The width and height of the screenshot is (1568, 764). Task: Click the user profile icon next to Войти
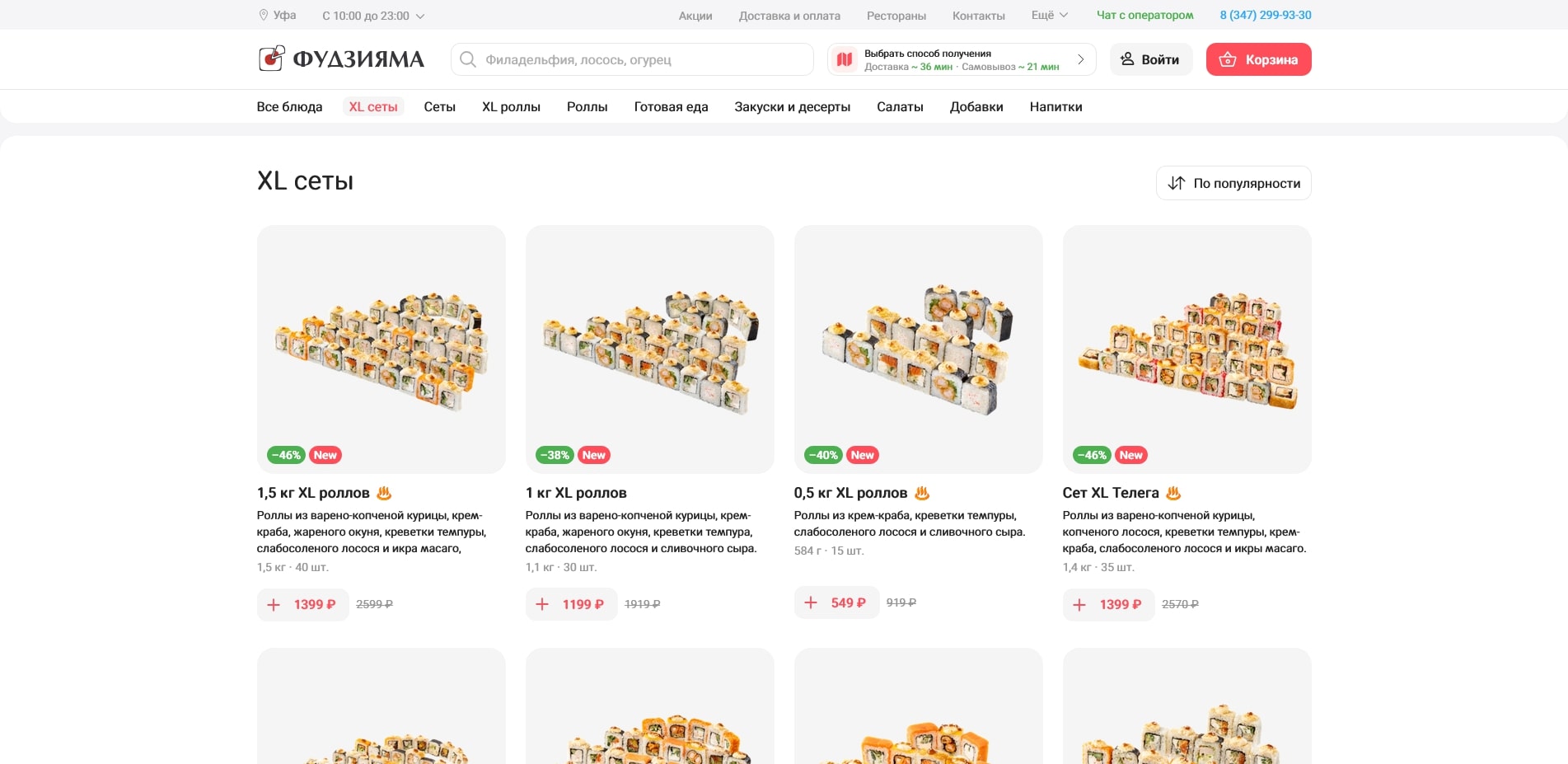tap(1127, 59)
